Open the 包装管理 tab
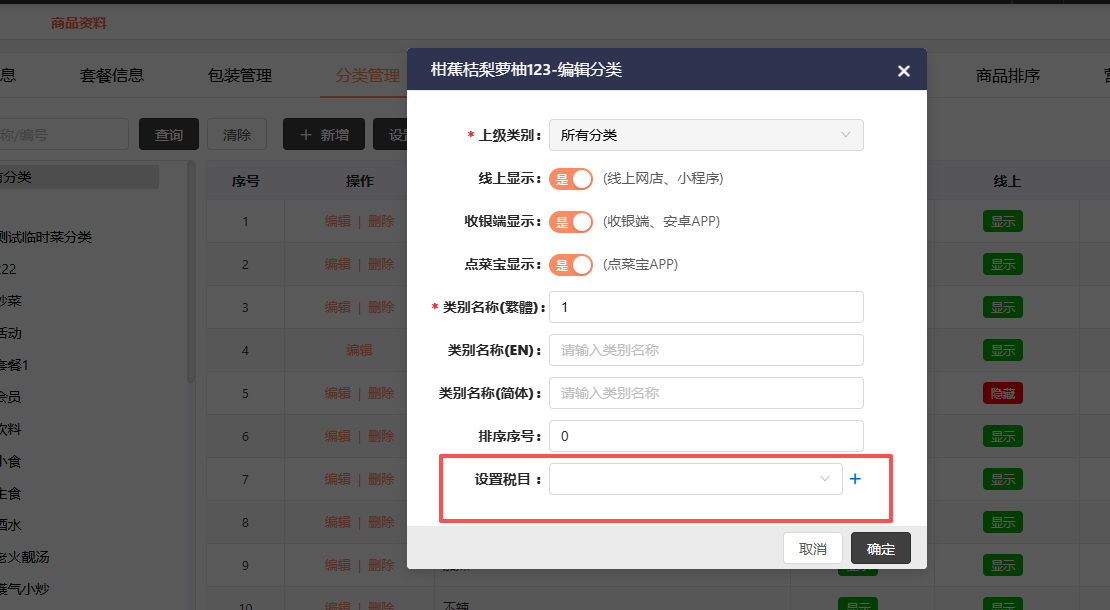Viewport: 1110px width, 610px height. click(240, 75)
